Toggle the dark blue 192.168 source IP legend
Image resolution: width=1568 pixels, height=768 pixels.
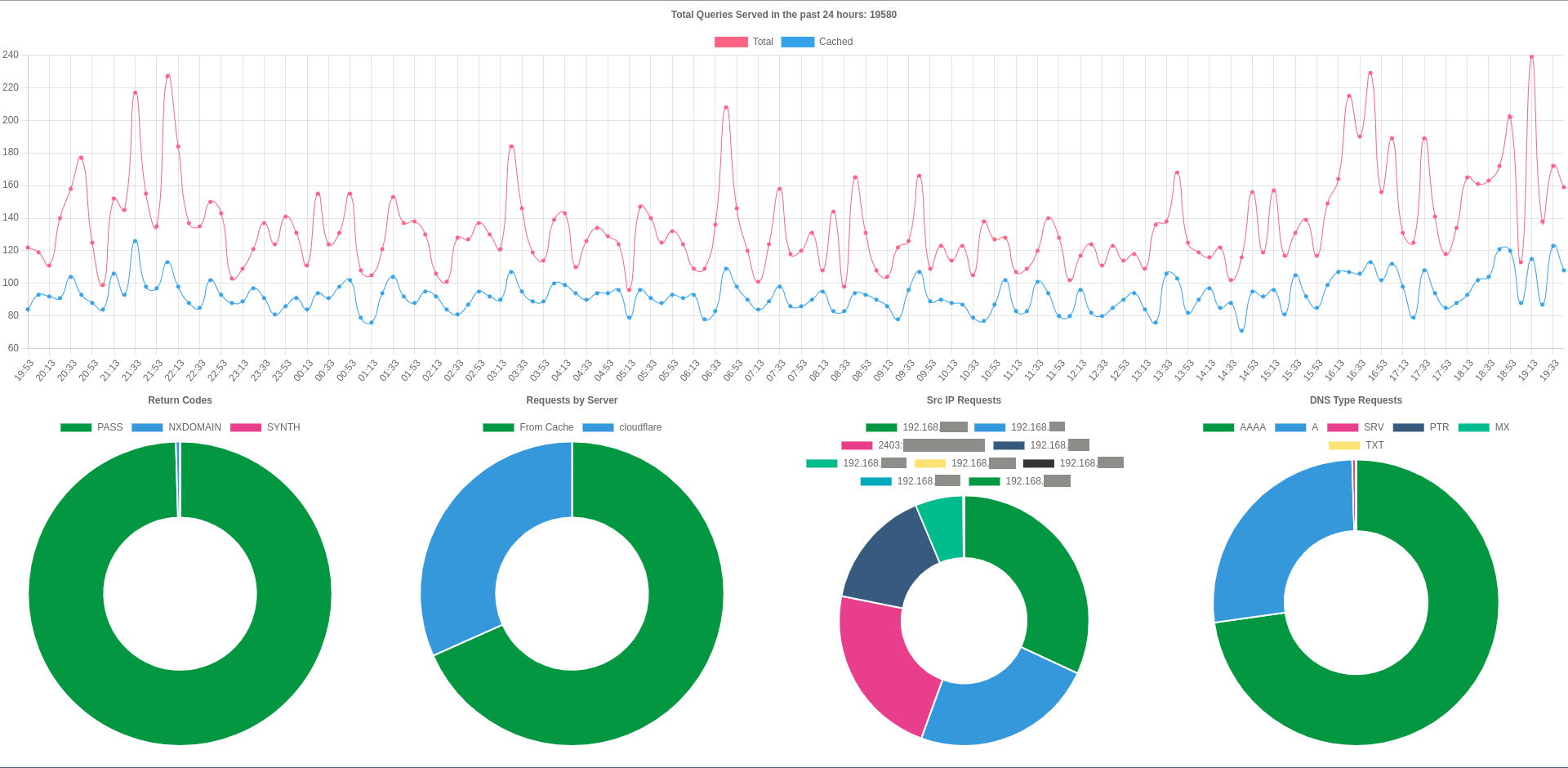[1041, 445]
